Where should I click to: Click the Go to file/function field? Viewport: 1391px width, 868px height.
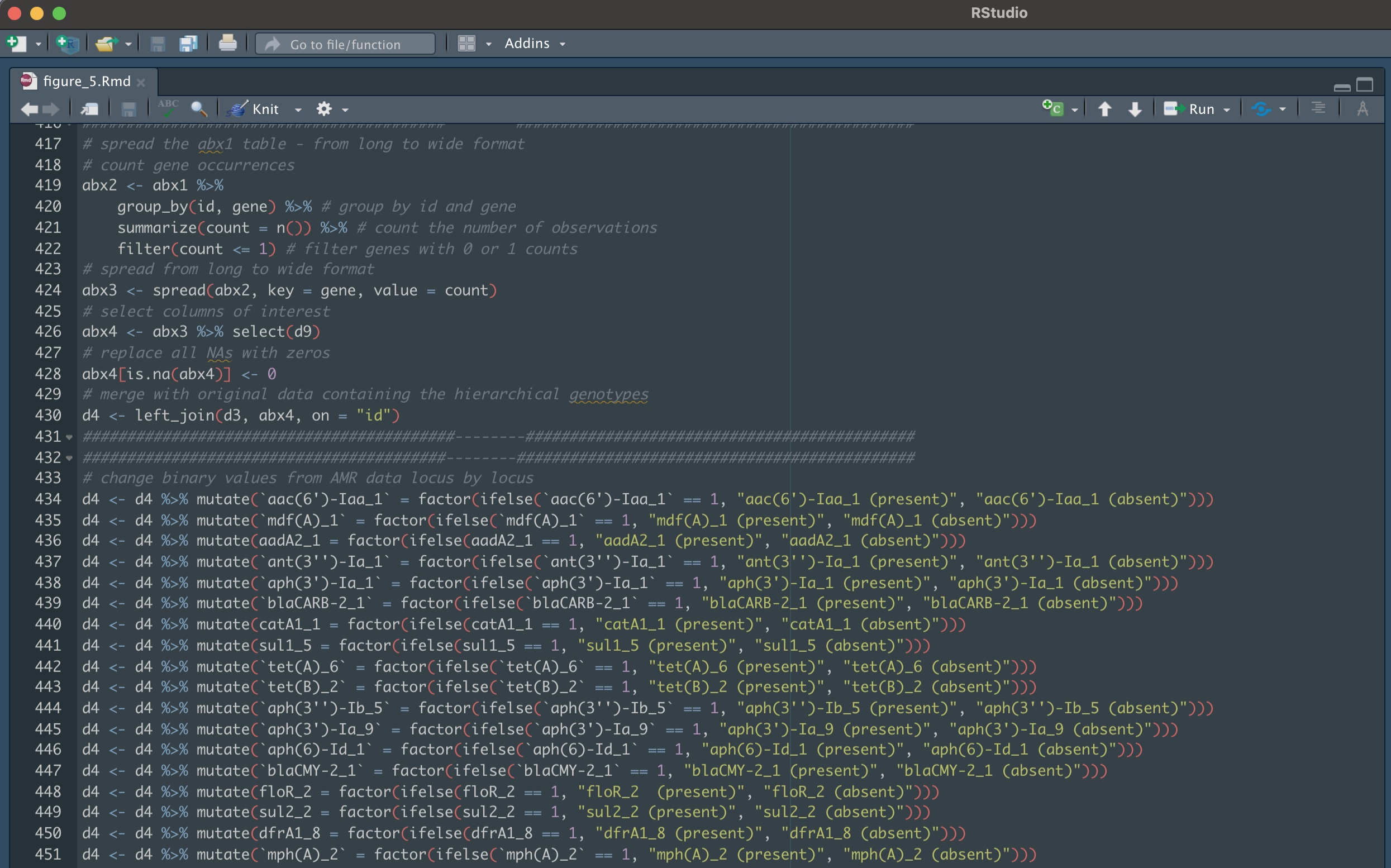point(345,44)
